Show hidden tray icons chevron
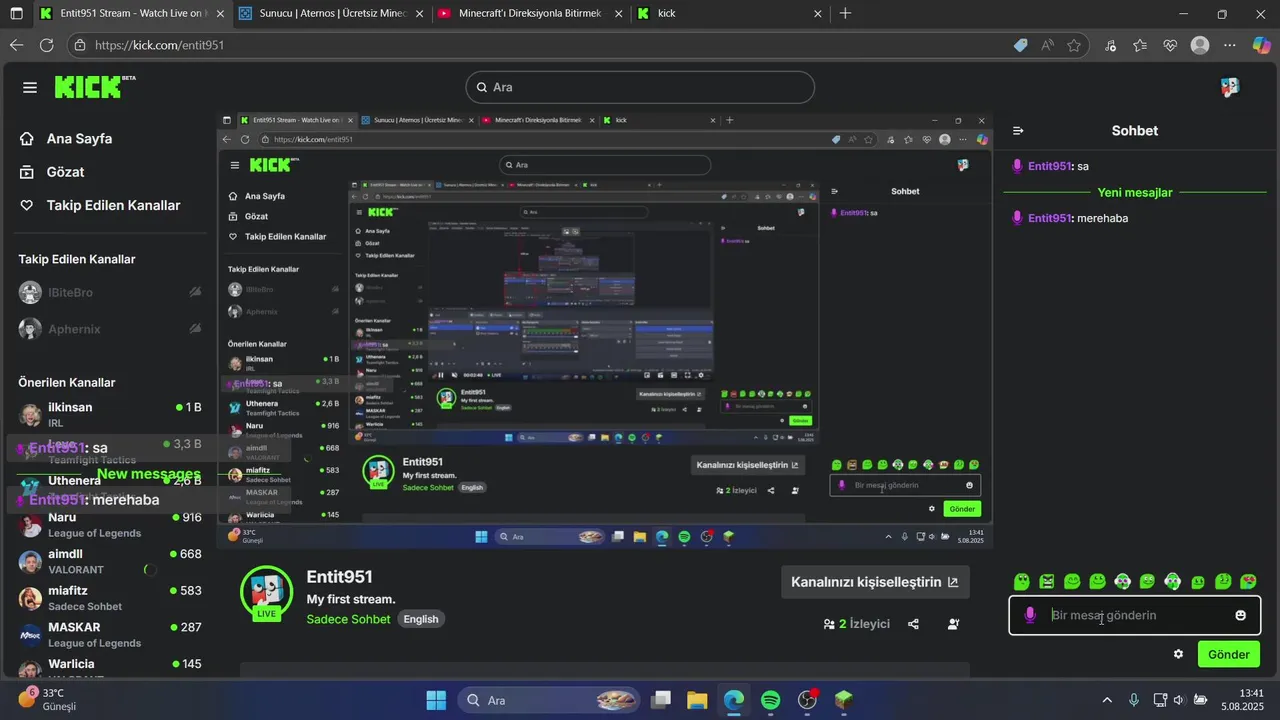 [x=1107, y=700]
